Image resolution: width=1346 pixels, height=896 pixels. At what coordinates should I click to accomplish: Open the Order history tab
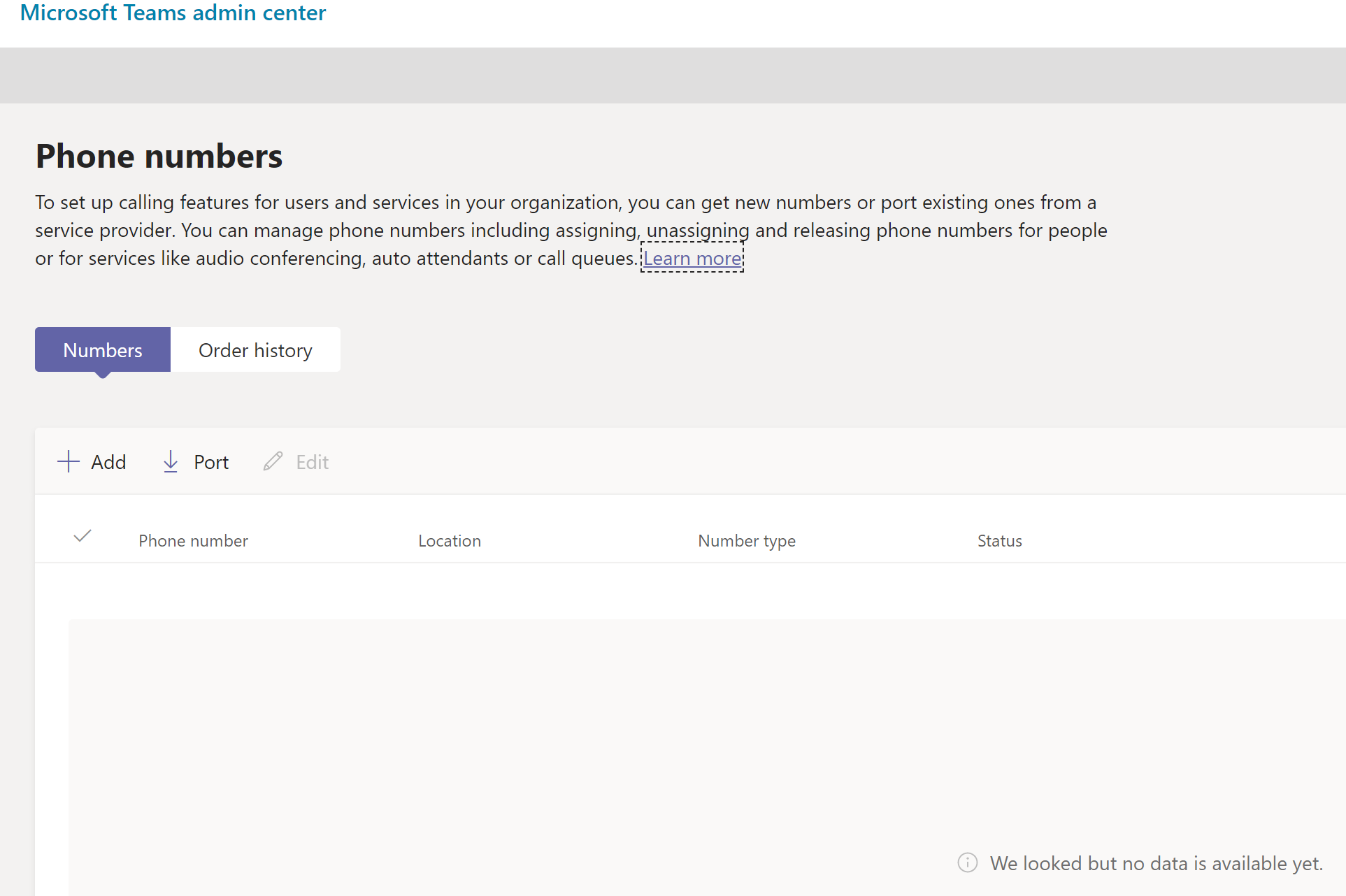(x=255, y=350)
